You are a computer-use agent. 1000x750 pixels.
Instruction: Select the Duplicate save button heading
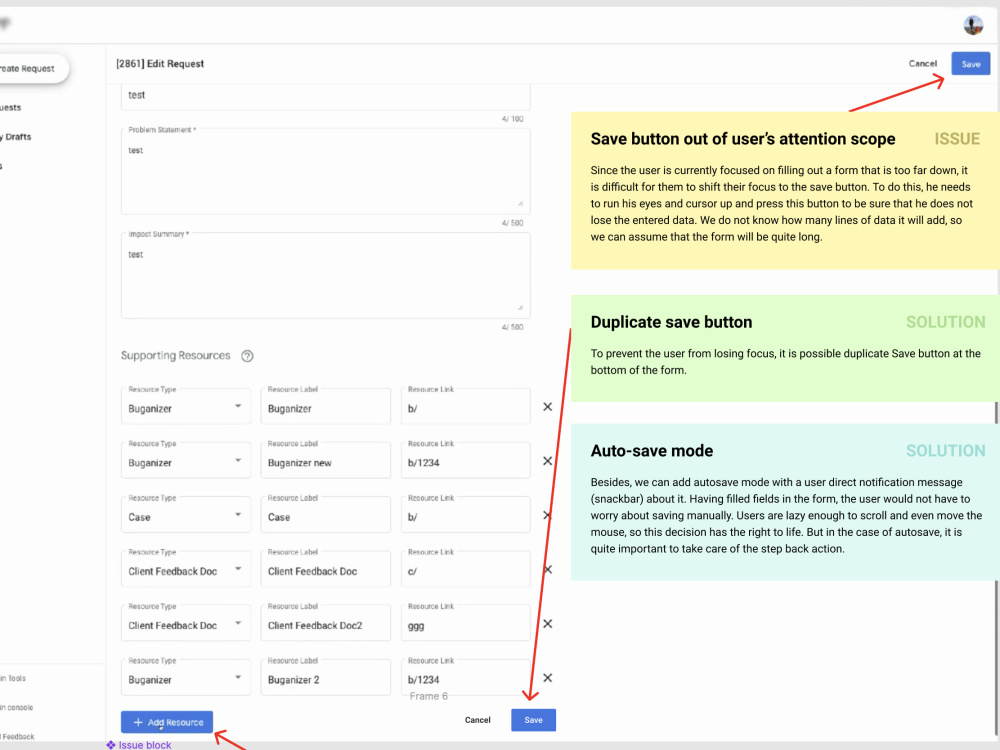click(x=671, y=322)
